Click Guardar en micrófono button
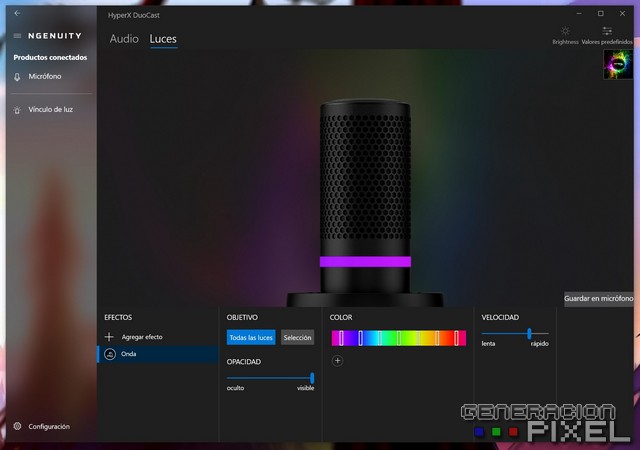This screenshot has height=450, width=640. (x=598, y=299)
